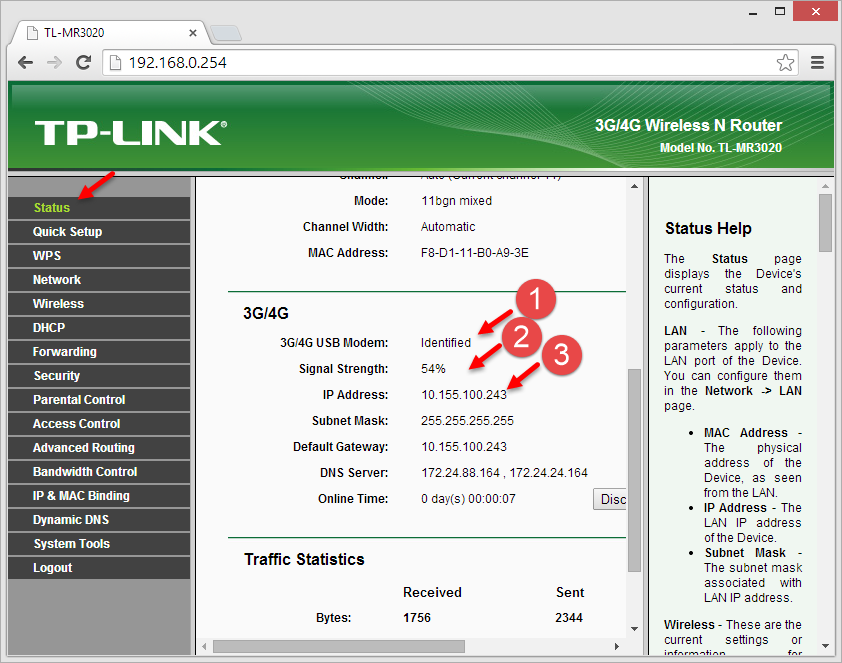Select the TL-MR3020 browser tab
This screenshot has height=663, width=842.
[107, 33]
